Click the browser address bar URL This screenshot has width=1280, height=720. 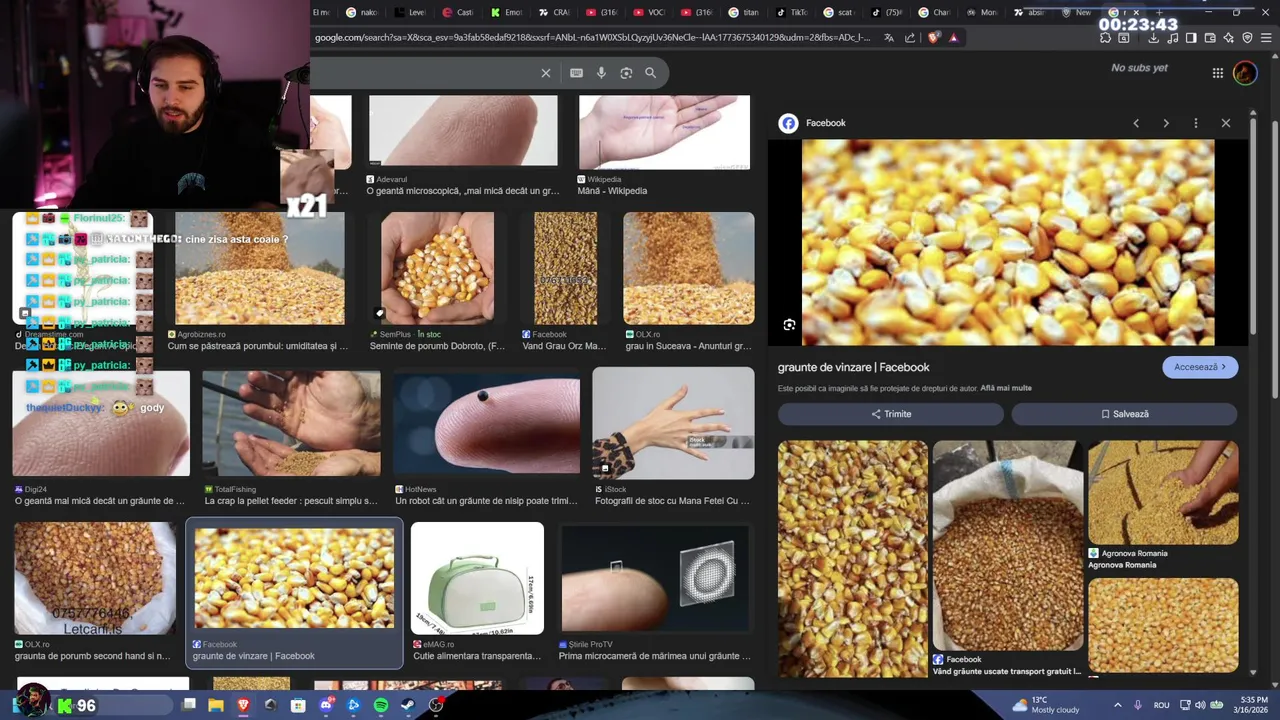(592, 38)
